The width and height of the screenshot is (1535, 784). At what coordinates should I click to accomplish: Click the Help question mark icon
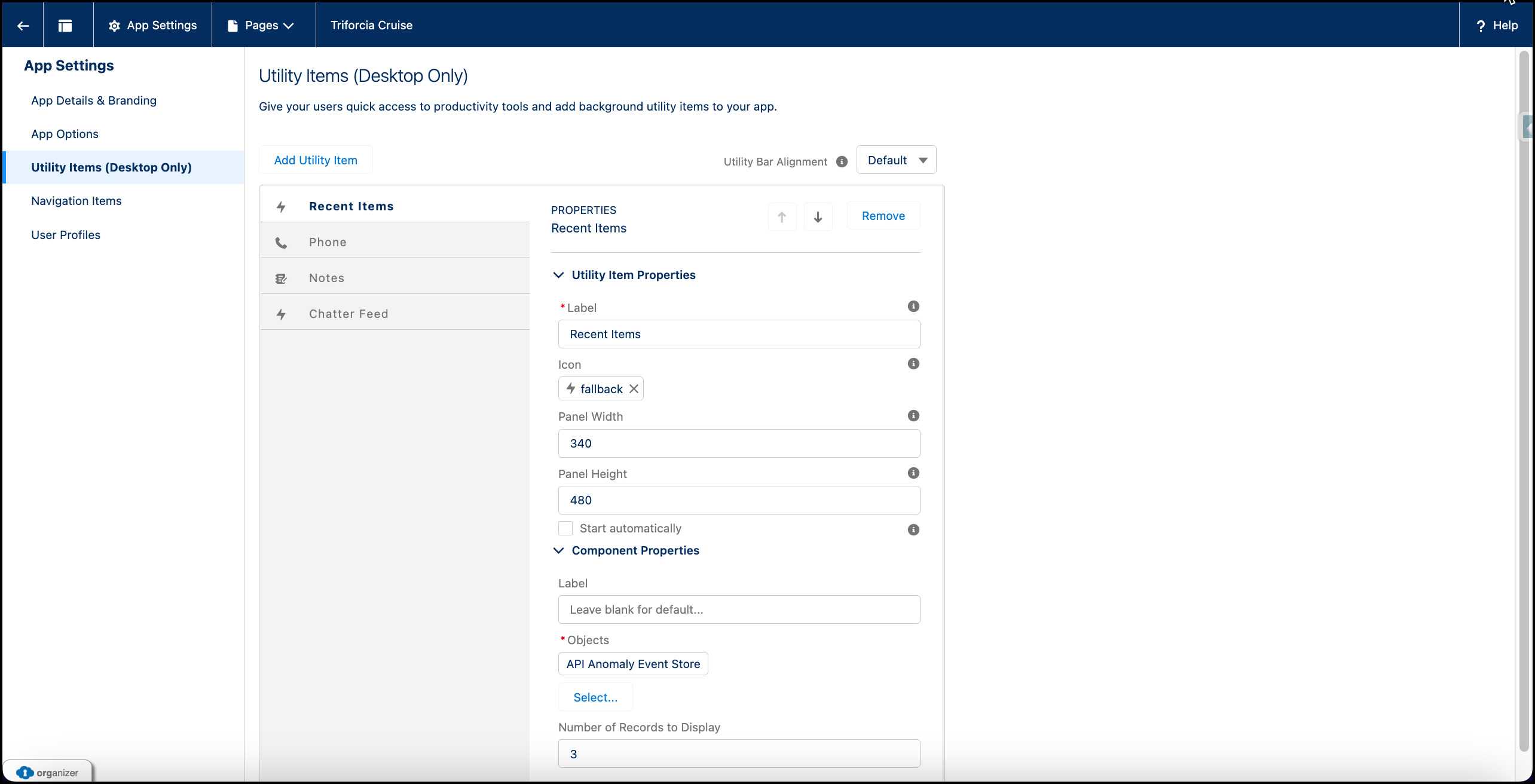[1481, 26]
